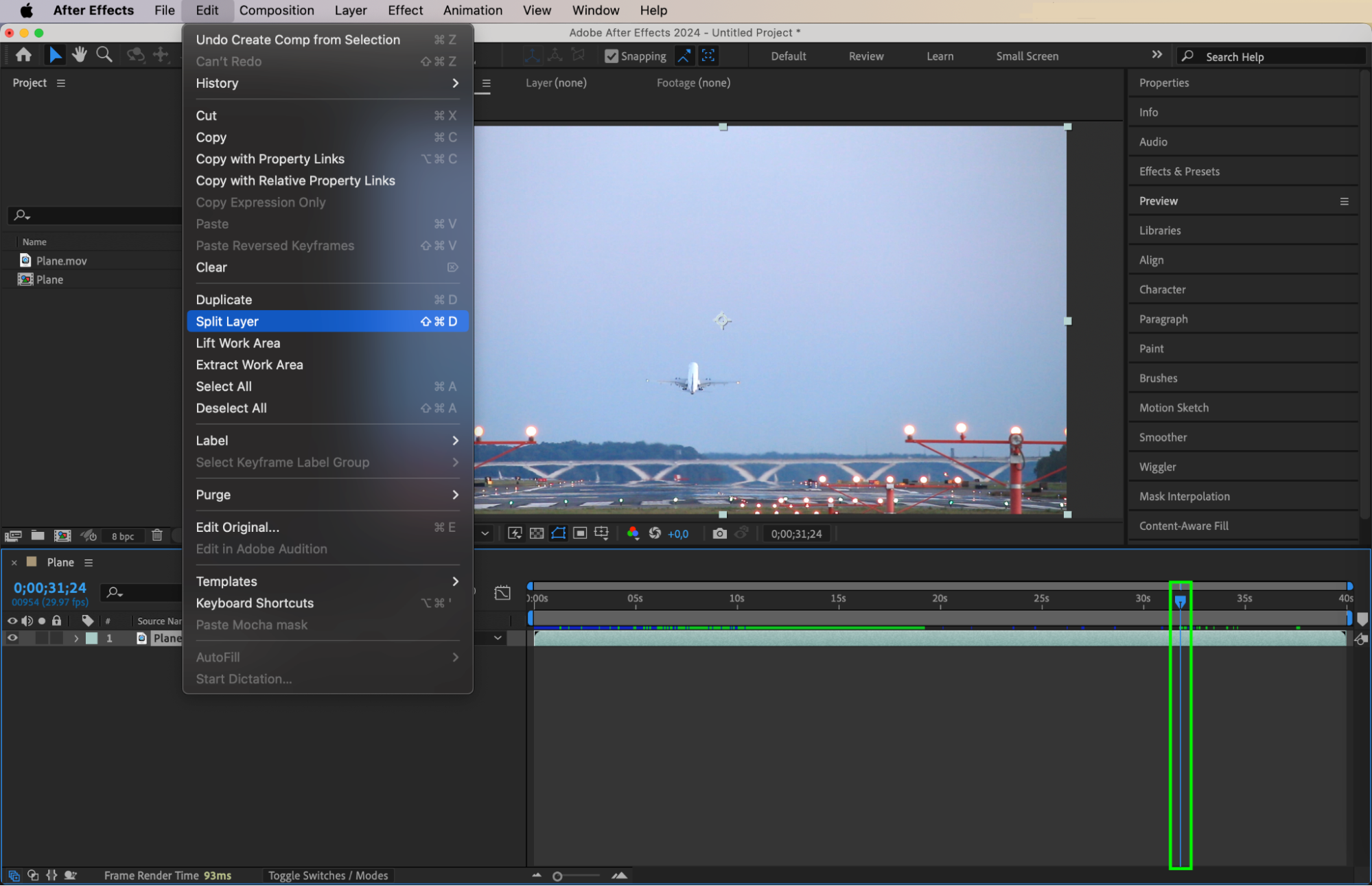Click the Home icon in toolbar

point(23,55)
